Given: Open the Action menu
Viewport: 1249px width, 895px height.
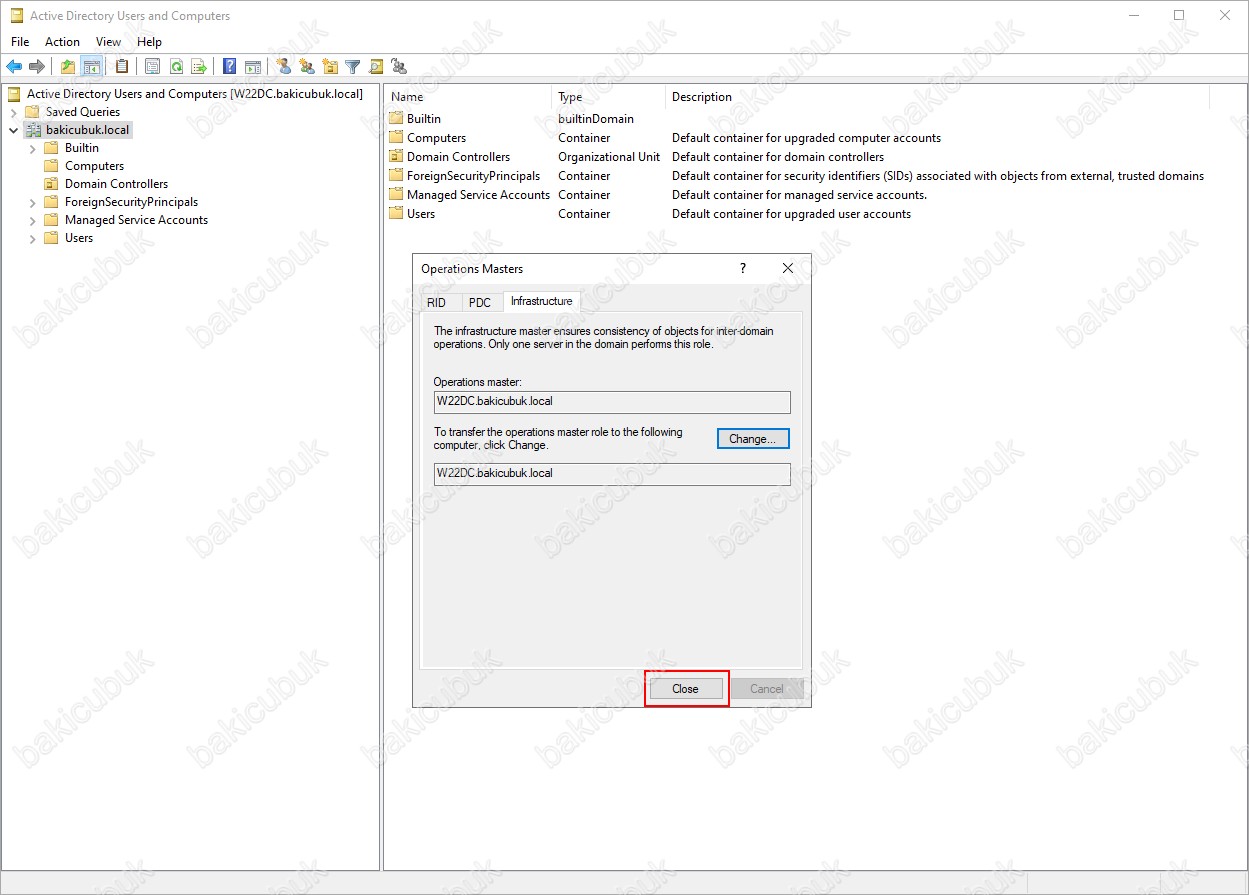Looking at the screenshot, I should tap(62, 42).
